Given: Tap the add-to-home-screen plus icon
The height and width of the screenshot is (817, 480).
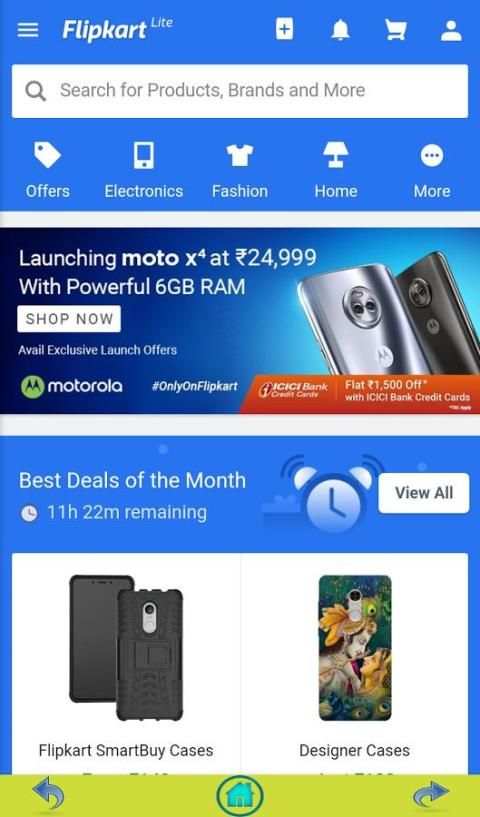Looking at the screenshot, I should (284, 29).
